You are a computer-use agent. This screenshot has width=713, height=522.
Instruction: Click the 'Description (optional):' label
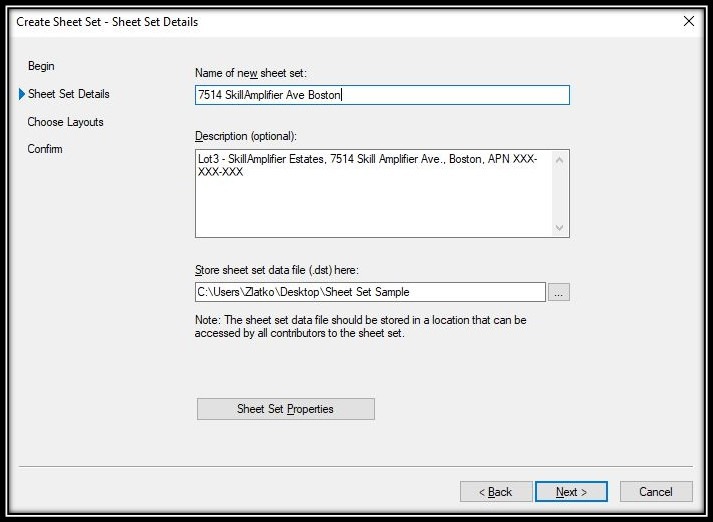click(x=246, y=136)
